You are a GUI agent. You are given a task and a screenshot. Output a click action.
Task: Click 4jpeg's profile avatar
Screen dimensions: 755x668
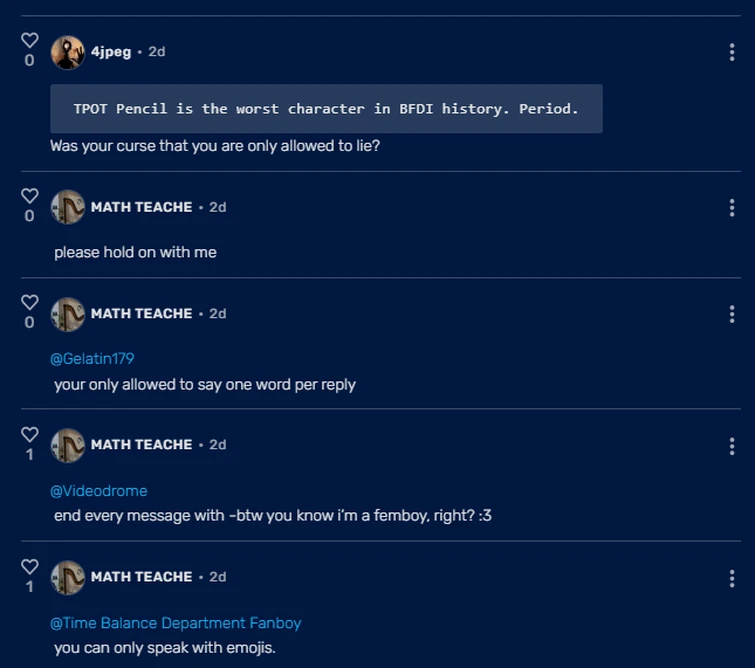pos(68,52)
